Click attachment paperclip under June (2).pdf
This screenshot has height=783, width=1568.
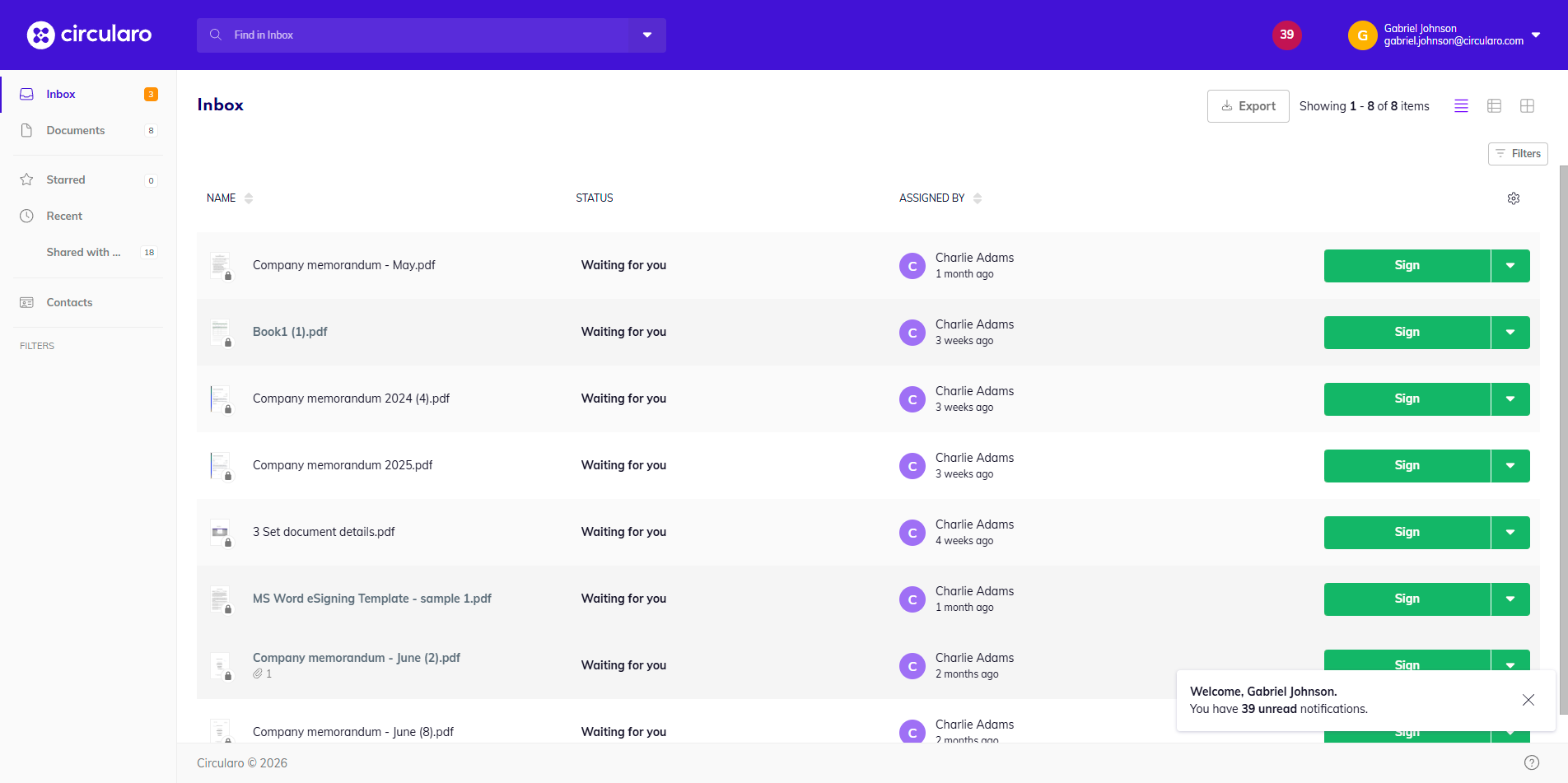258,673
